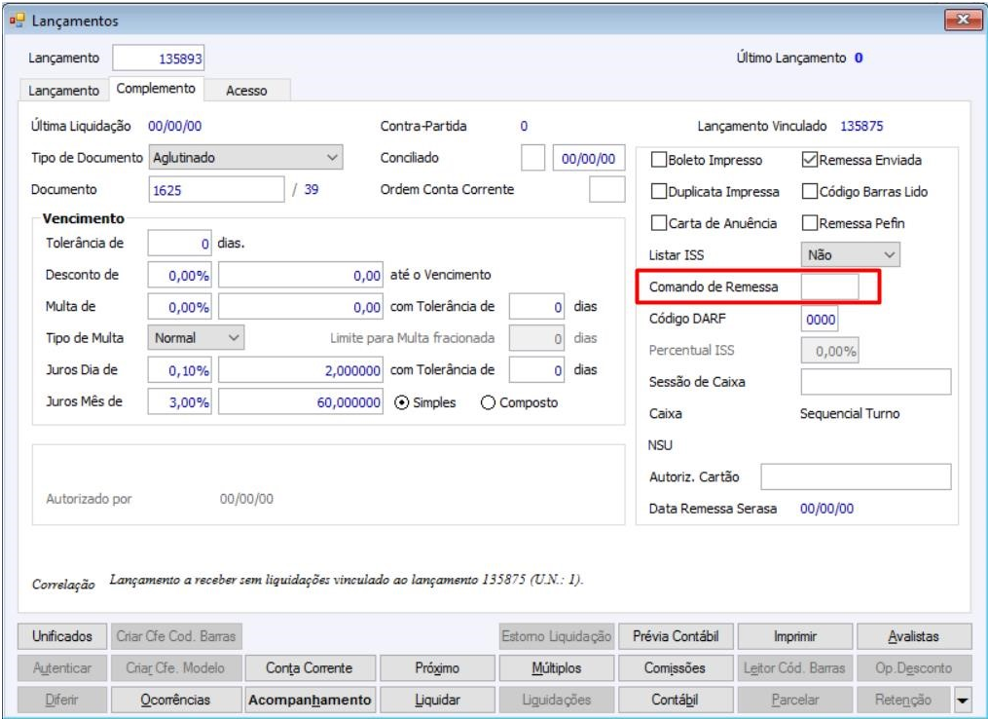Tick the Boleto Impresso checkbox

point(658,160)
